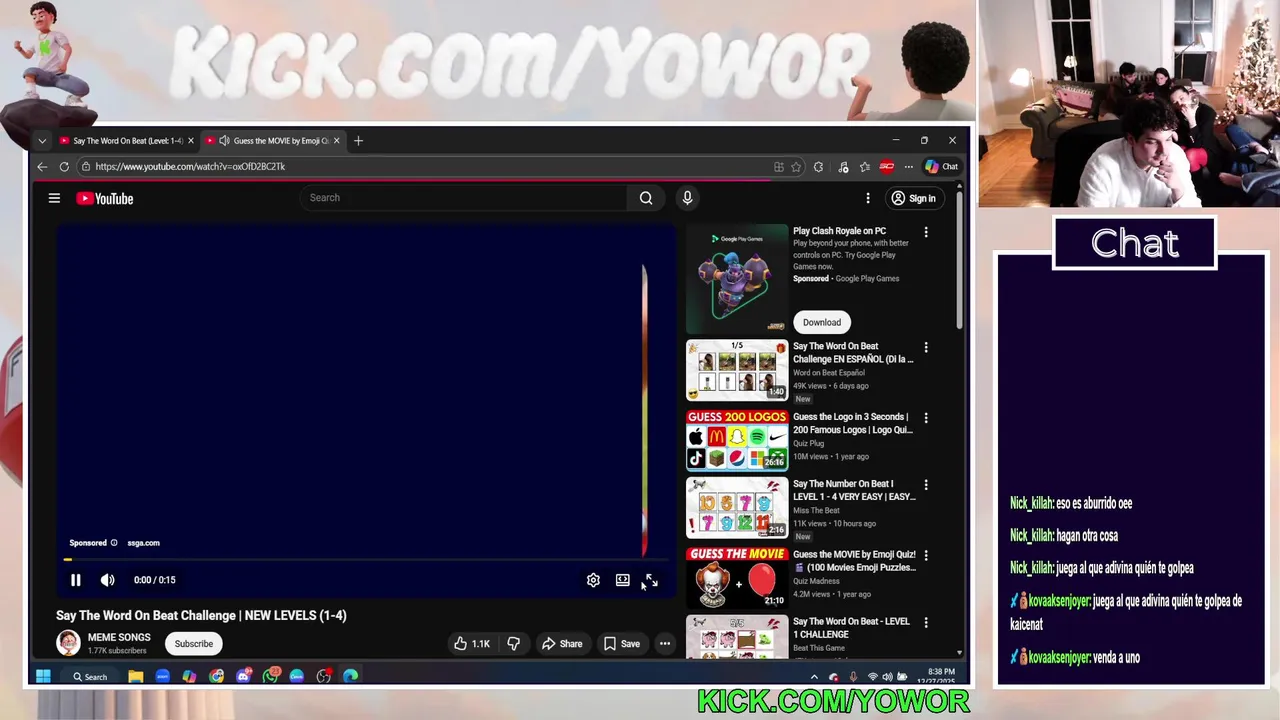The width and height of the screenshot is (1280, 720).
Task: Open browser tab list chevron
Action: (42, 141)
